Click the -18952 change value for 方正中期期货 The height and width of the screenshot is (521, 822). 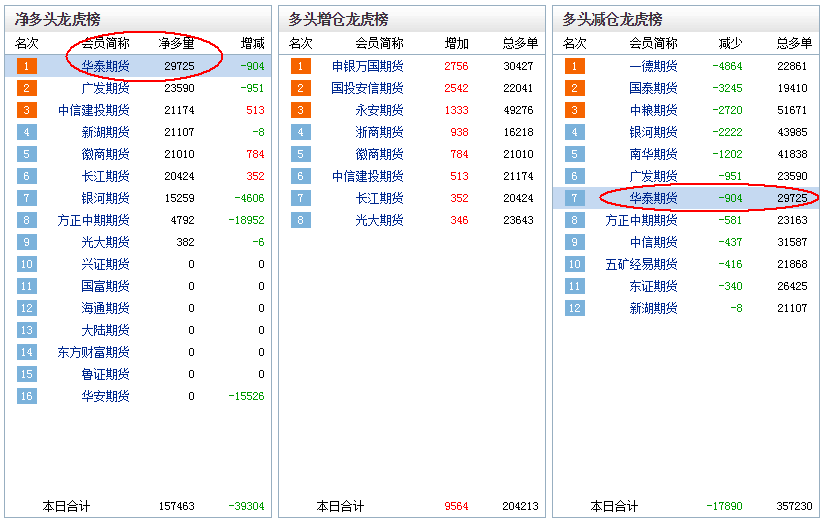[246, 220]
